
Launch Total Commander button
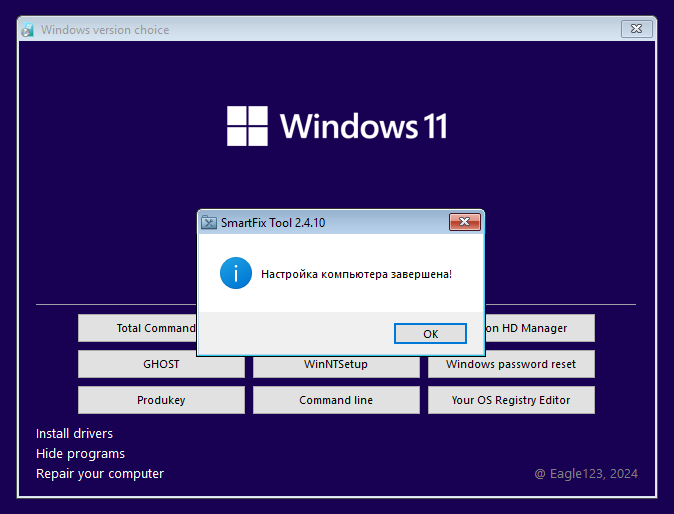point(137,328)
